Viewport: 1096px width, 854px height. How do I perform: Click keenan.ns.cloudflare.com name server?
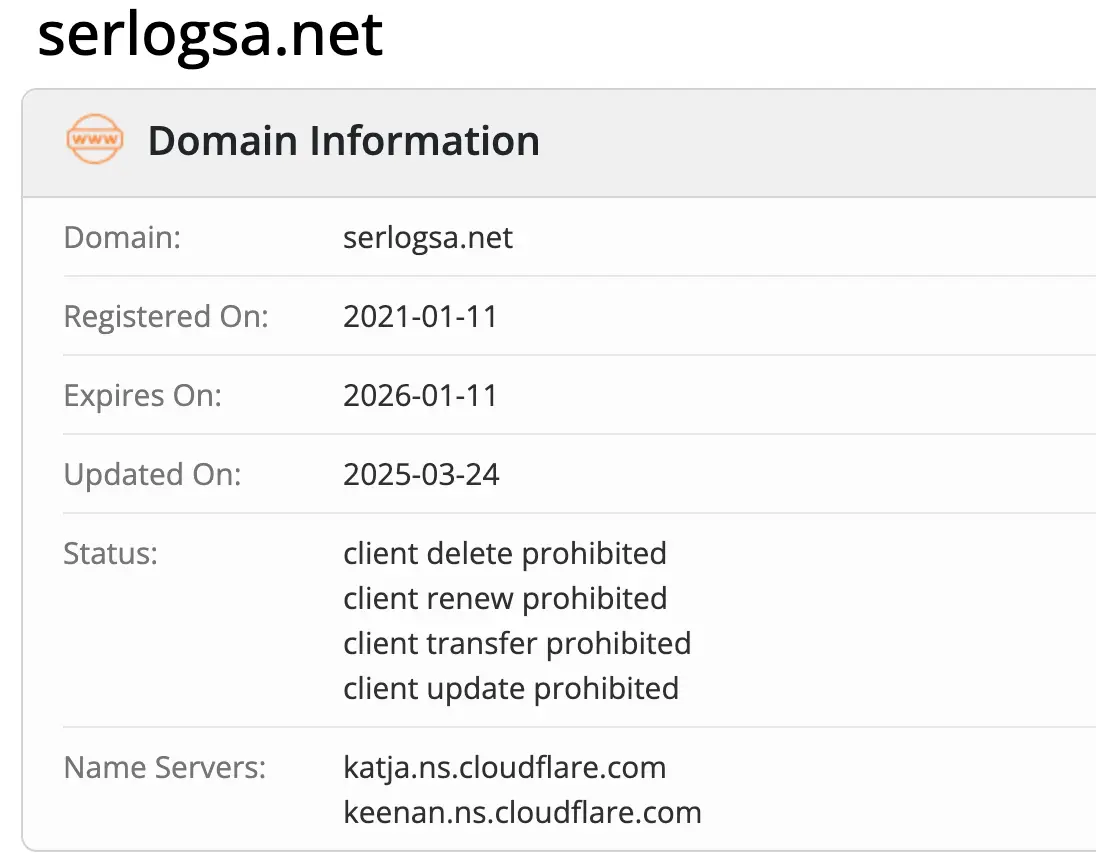522,812
